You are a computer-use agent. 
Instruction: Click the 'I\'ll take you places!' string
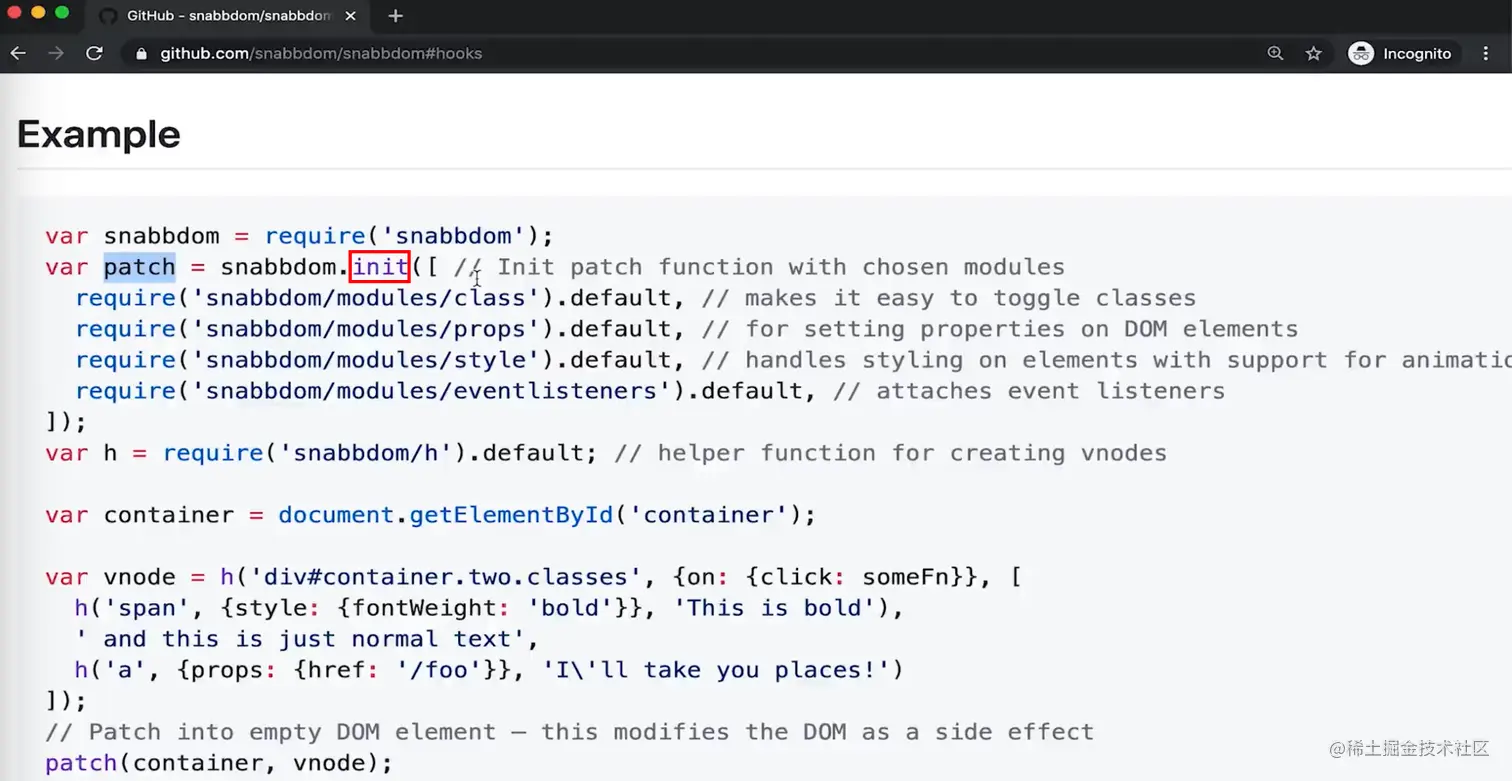[x=715, y=670]
